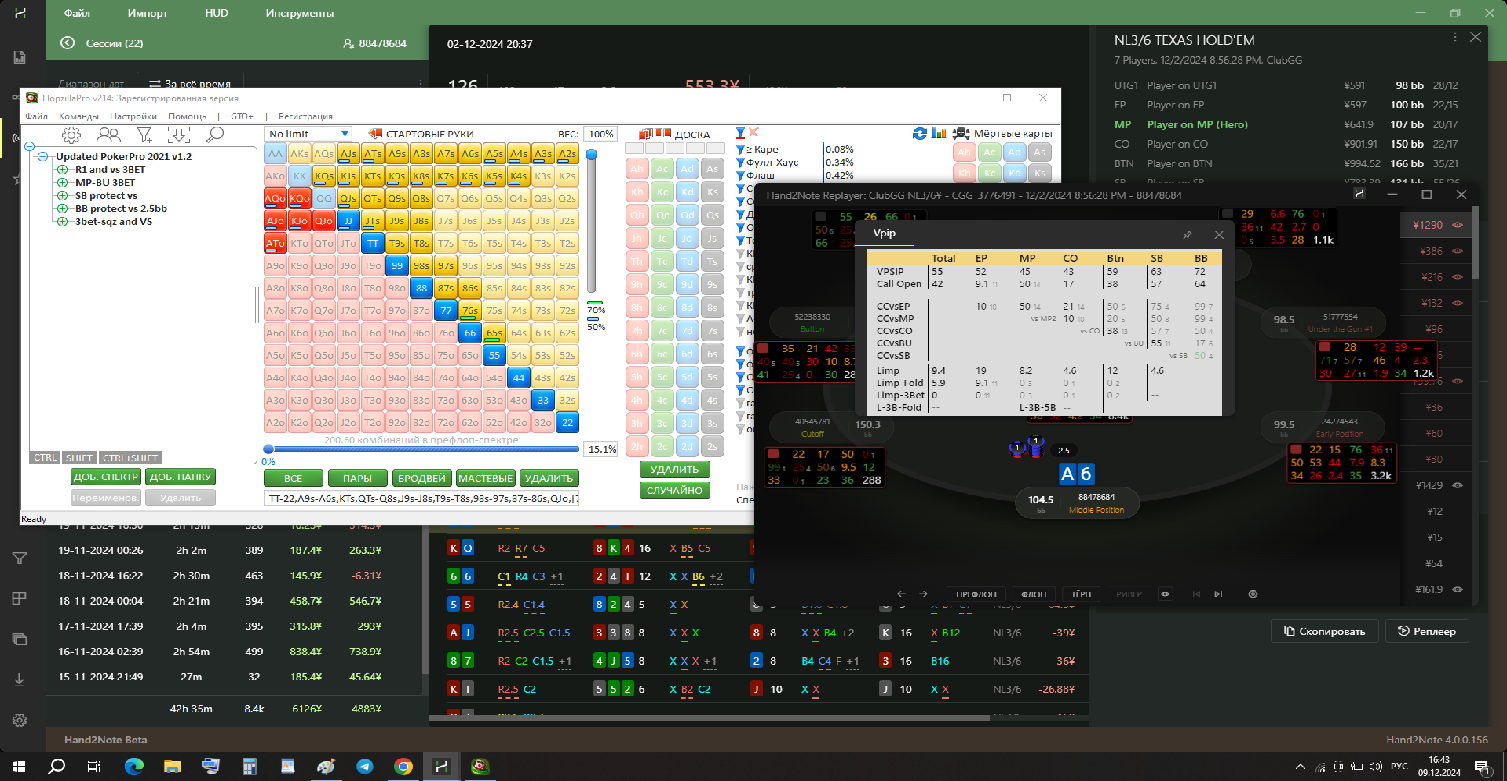Click the eye icon next to ¥1429
This screenshot has width=1507, height=781.
pyautogui.click(x=1456, y=485)
